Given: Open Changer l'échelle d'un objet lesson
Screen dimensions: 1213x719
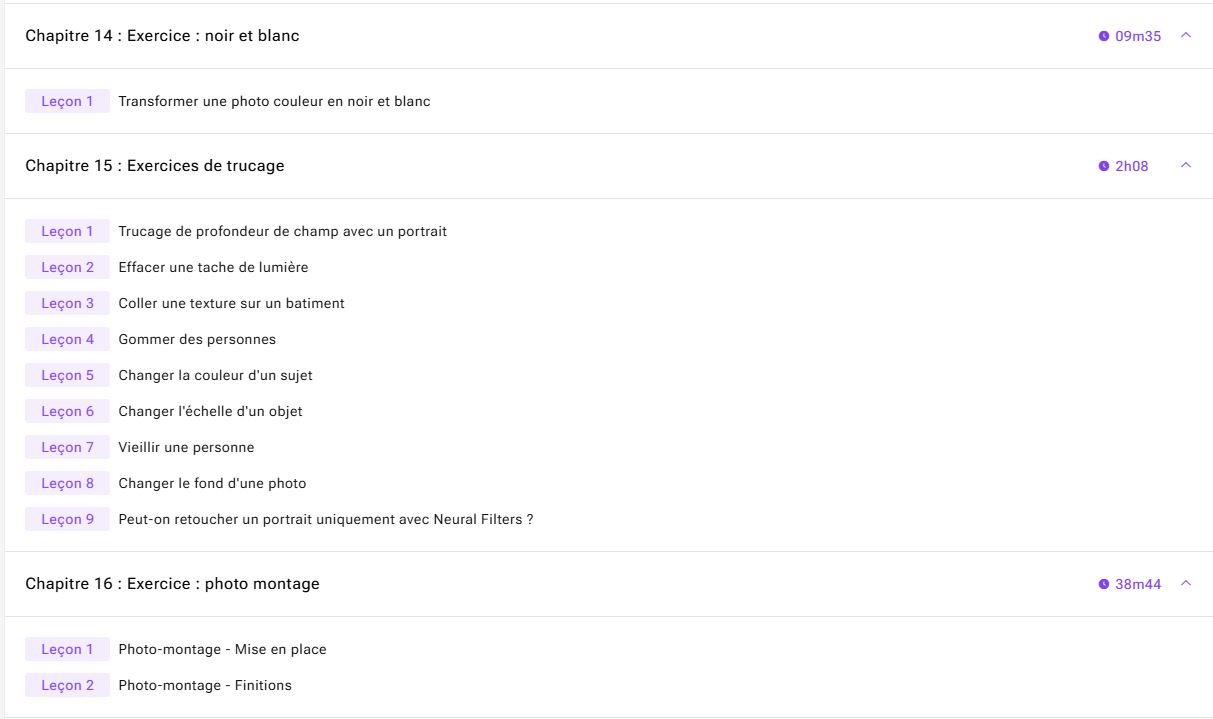Looking at the screenshot, I should pos(210,411).
